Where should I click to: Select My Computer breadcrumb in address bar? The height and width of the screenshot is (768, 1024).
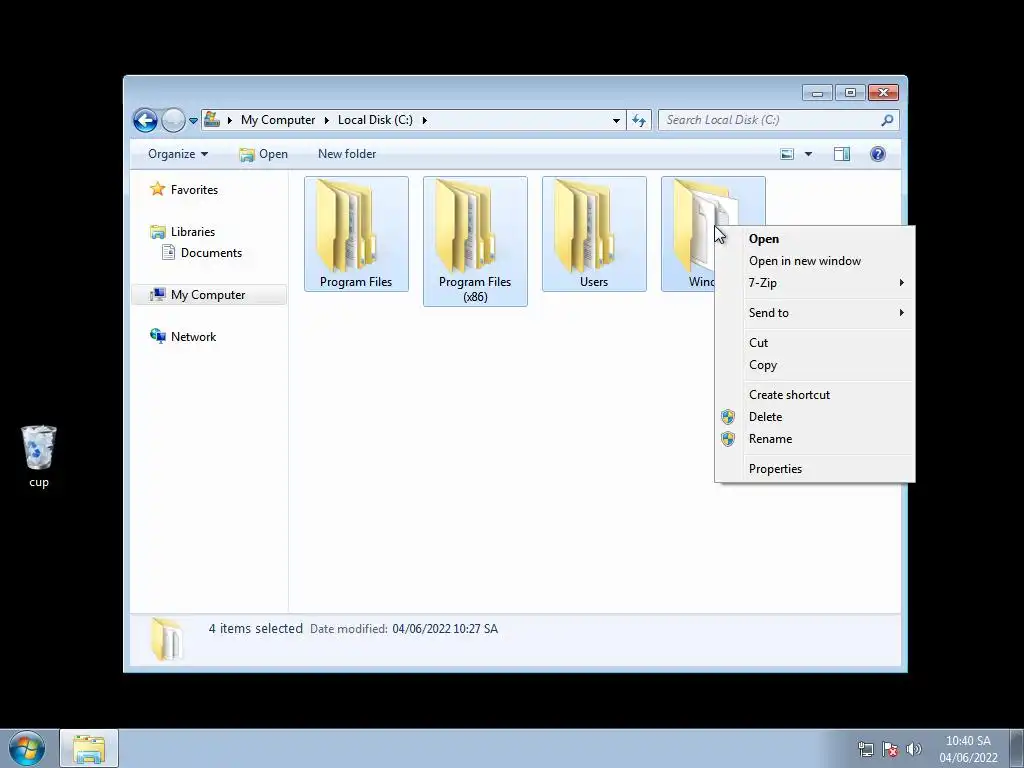click(278, 120)
